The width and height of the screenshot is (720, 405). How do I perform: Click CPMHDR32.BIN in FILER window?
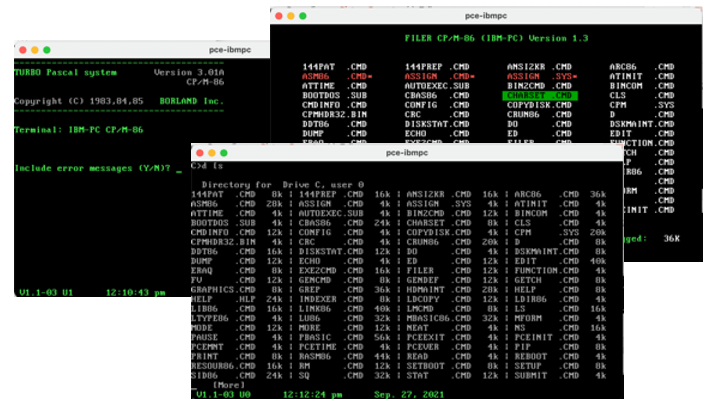point(334,115)
